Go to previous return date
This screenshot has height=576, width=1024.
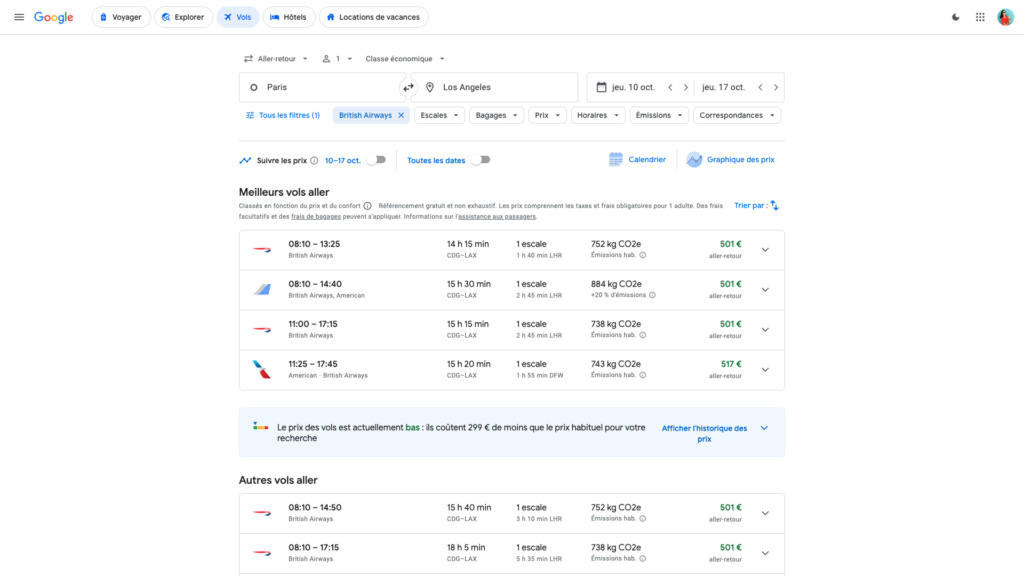760,88
